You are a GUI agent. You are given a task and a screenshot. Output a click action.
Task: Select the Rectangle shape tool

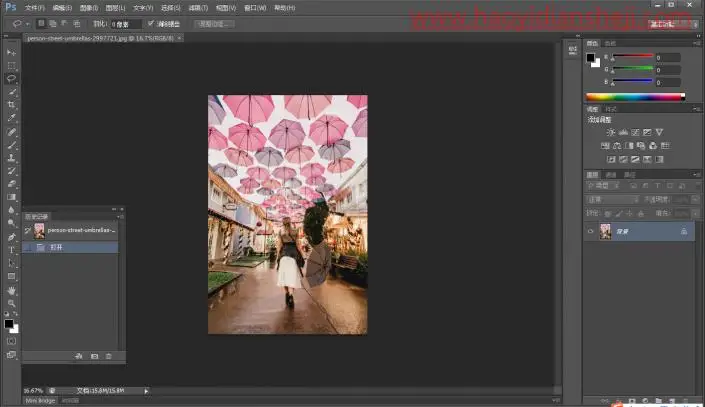pos(11,276)
